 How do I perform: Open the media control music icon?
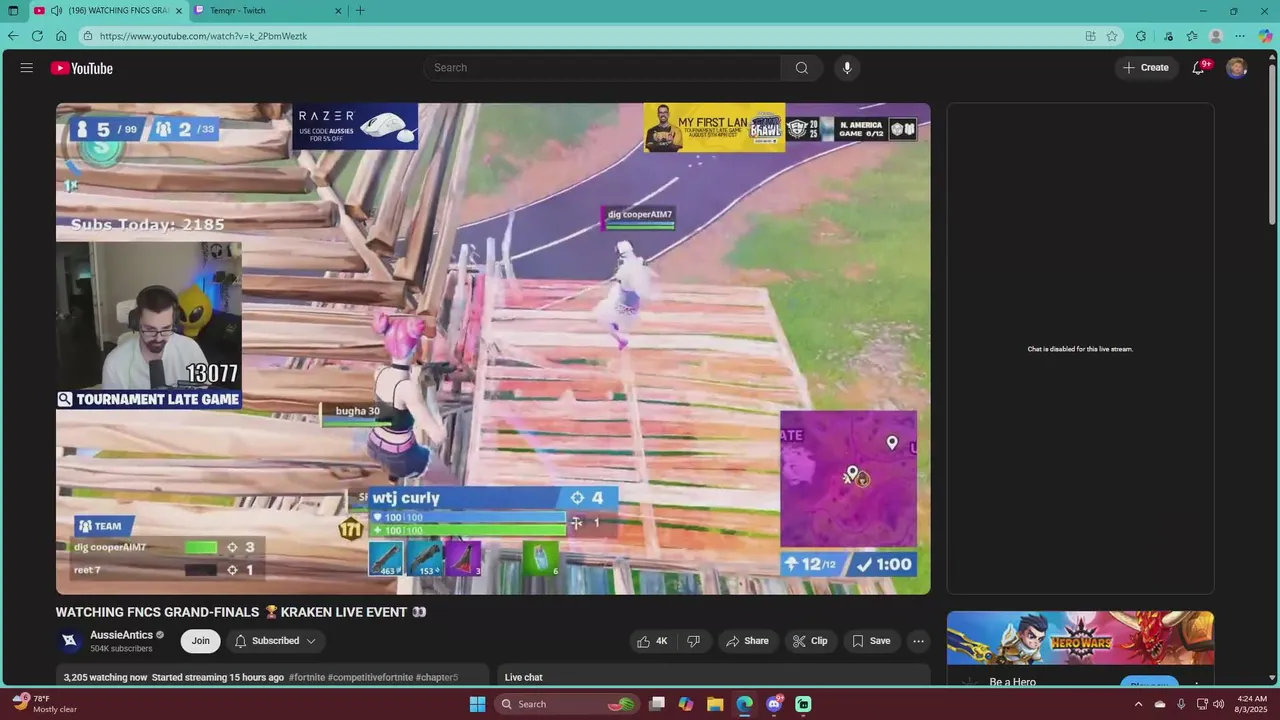[x=1168, y=36]
